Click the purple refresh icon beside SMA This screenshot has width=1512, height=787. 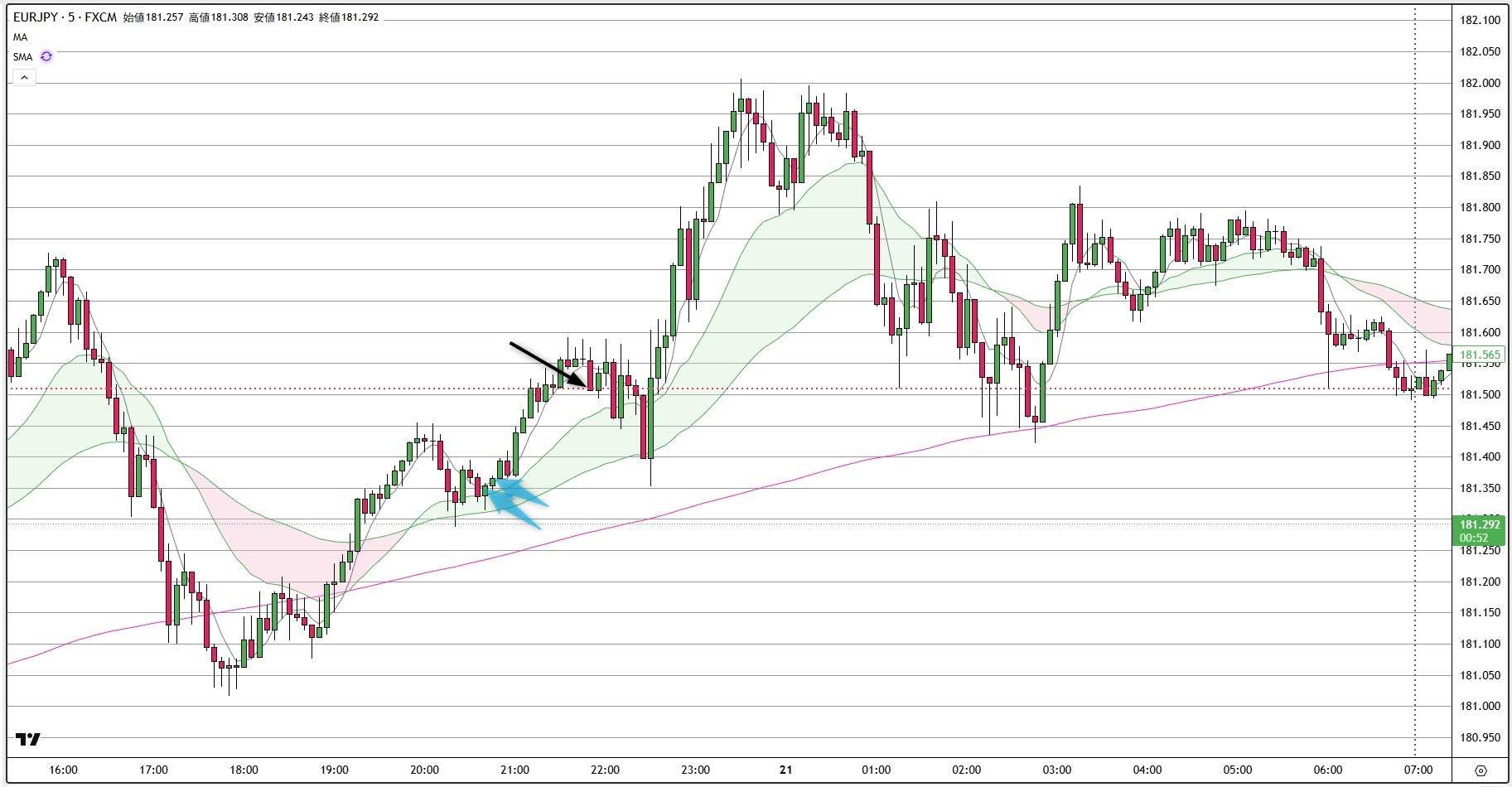click(x=46, y=56)
